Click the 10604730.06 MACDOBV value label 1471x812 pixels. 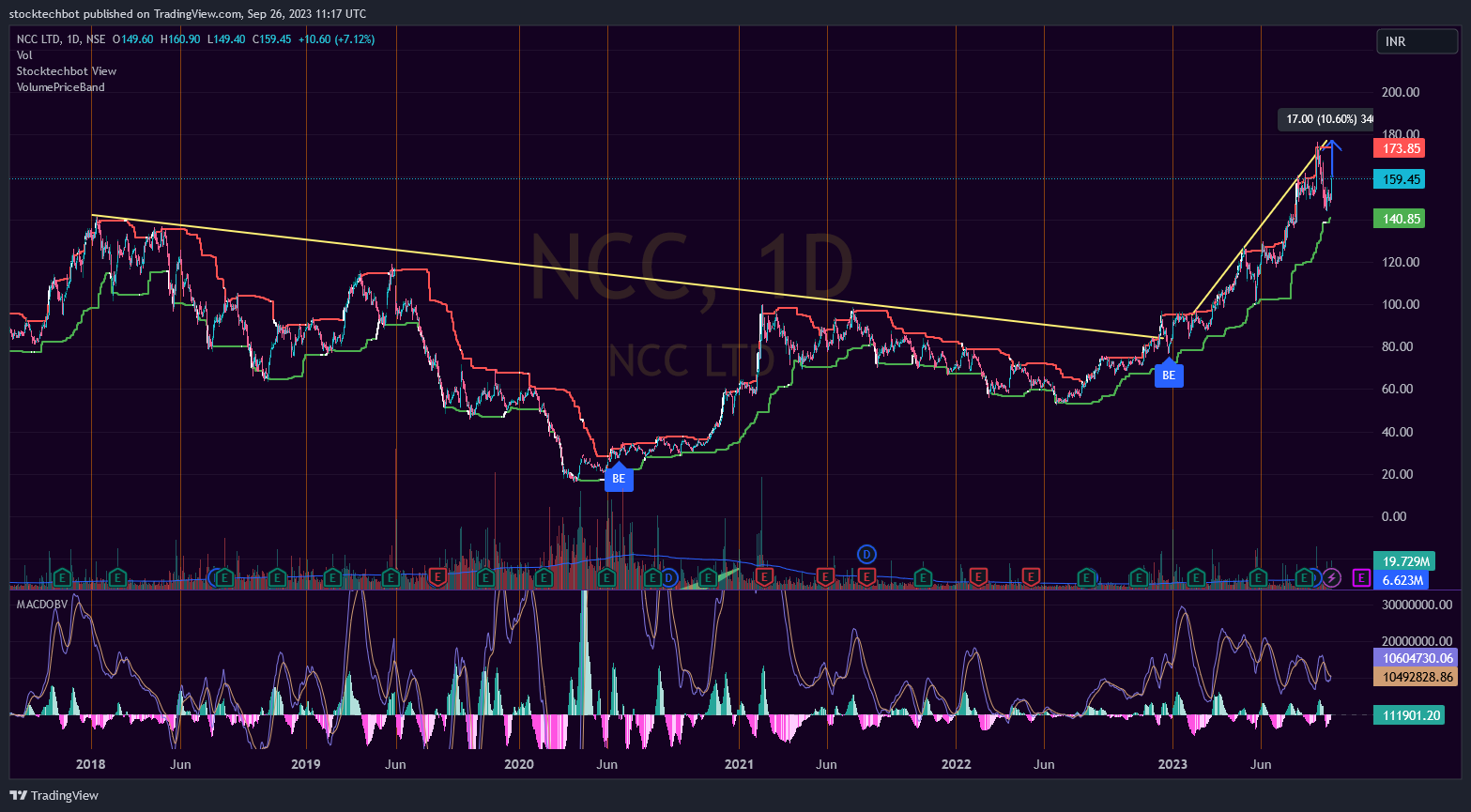(x=1417, y=658)
